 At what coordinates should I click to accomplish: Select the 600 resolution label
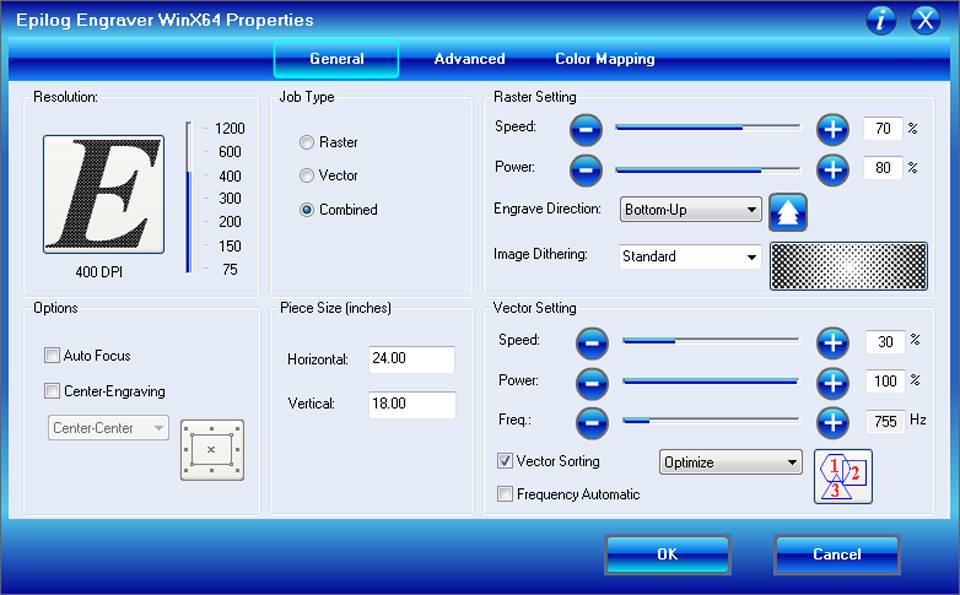pos(230,152)
